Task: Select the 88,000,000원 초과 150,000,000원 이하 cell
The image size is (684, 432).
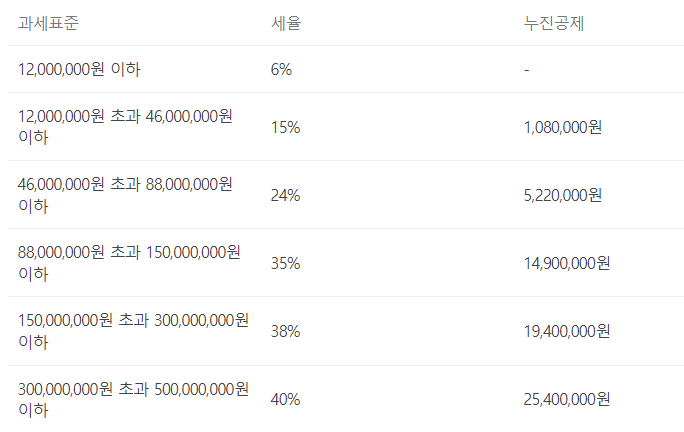Action: point(129,263)
